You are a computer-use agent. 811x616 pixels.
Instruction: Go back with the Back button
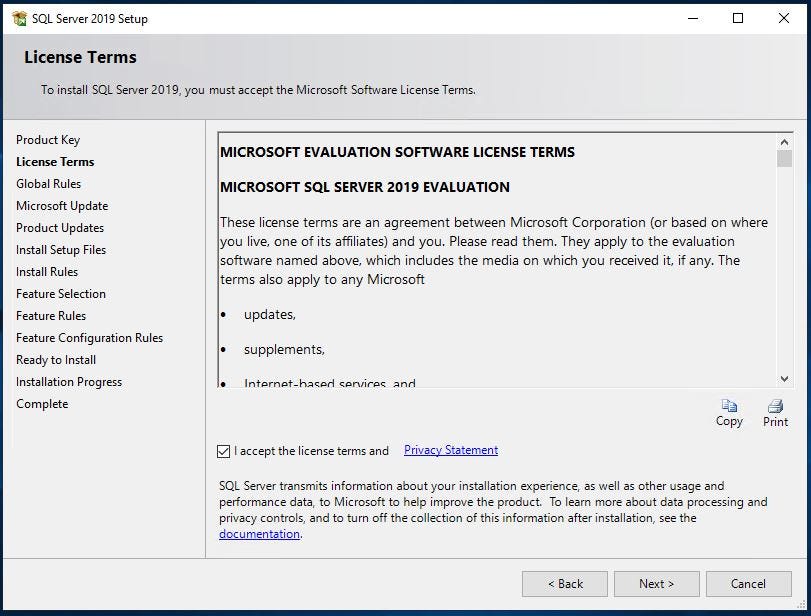click(x=565, y=584)
